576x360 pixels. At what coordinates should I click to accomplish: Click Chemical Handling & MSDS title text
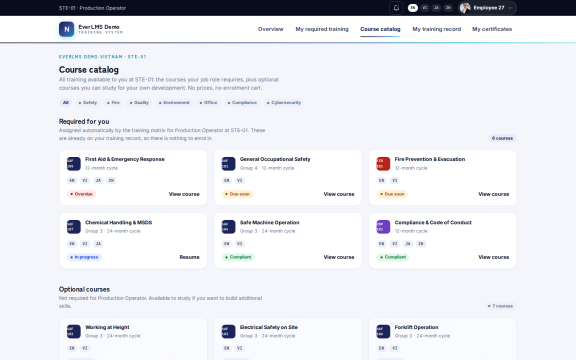click(119, 223)
